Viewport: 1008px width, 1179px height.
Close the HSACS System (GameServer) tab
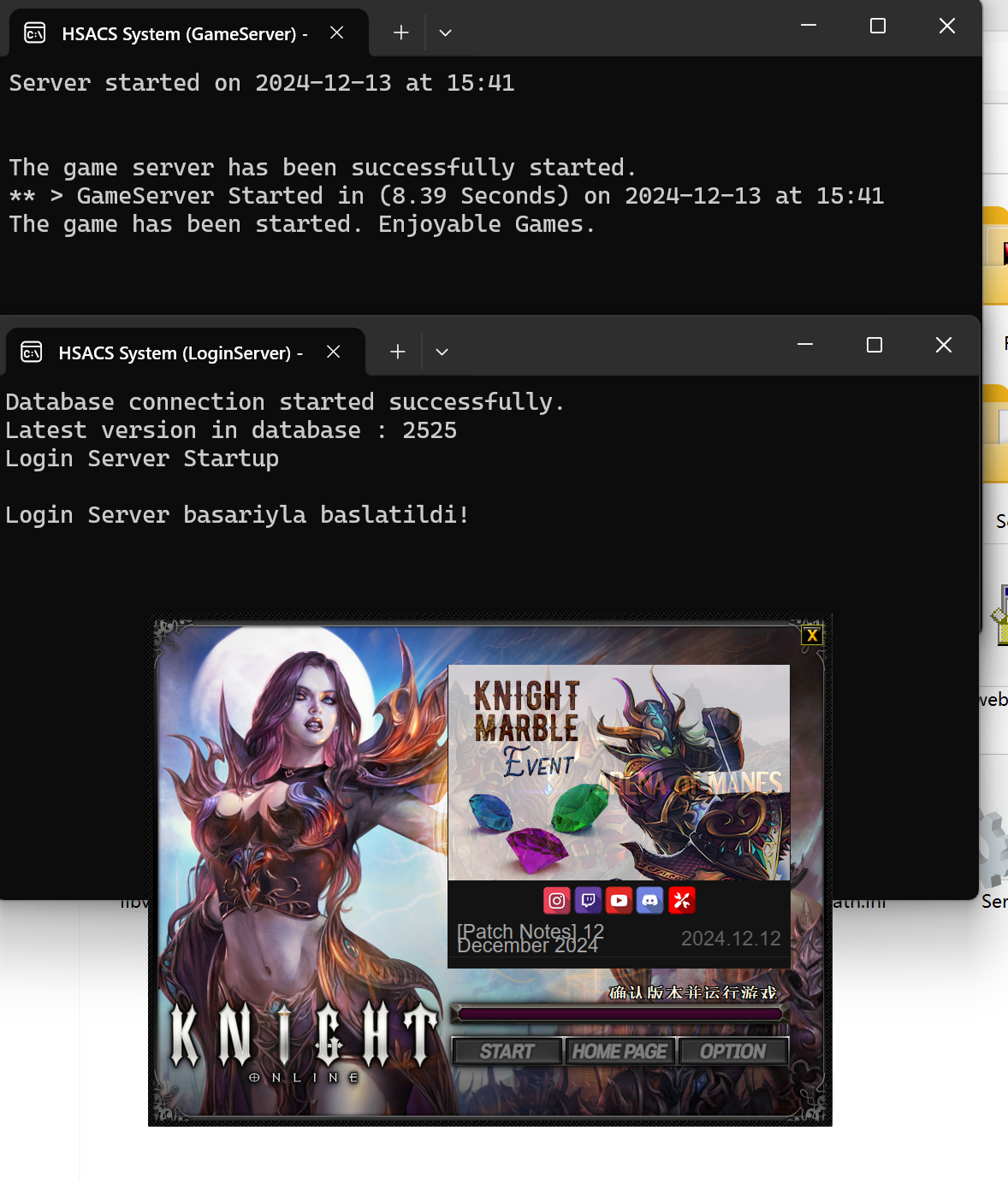coord(337,33)
